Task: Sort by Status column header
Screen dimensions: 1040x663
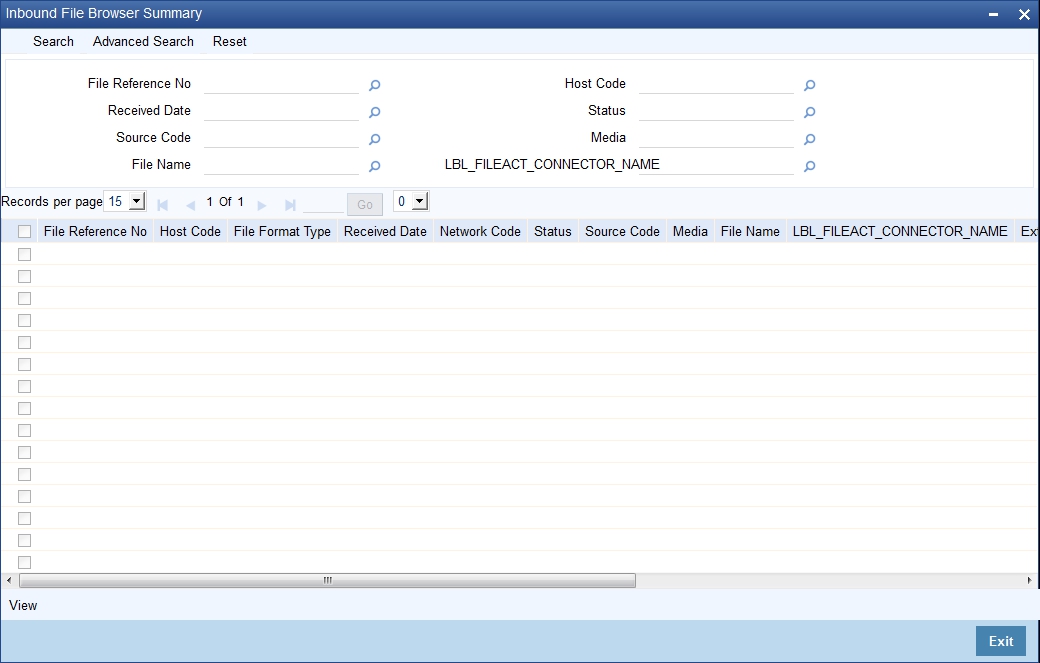Action: pos(553,231)
